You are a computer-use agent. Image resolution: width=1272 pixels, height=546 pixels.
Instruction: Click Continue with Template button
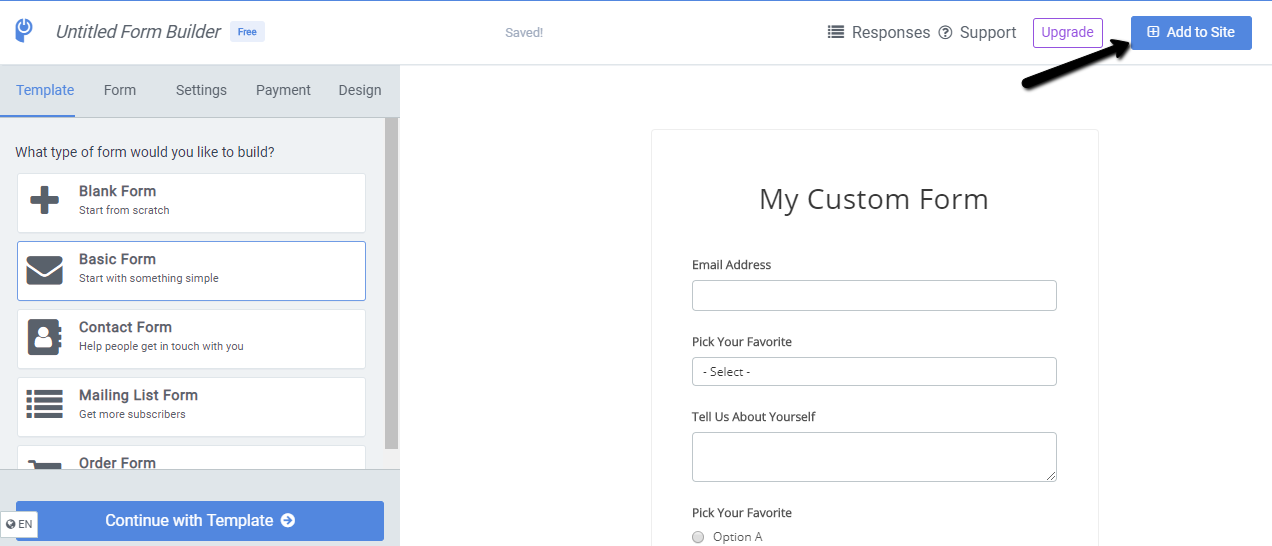200,520
